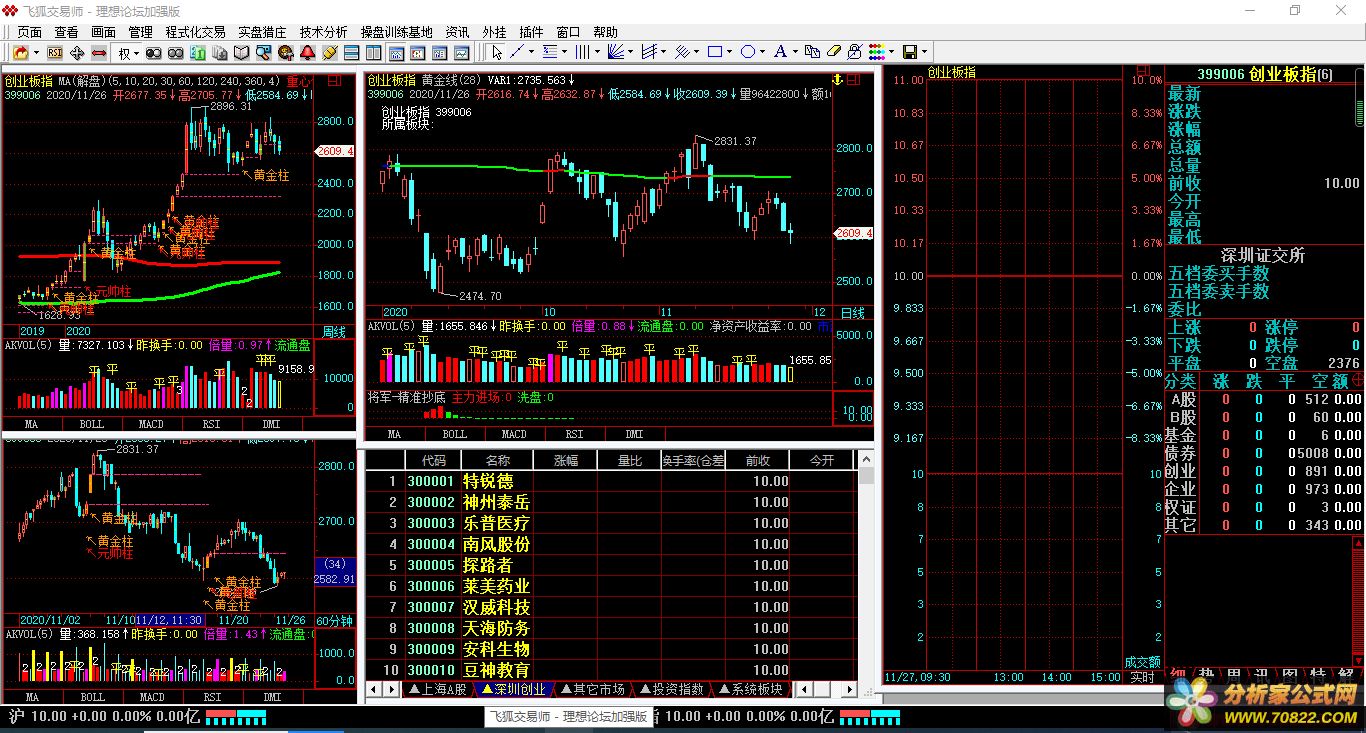Switch to the 系统板块 list tab

pos(750,689)
